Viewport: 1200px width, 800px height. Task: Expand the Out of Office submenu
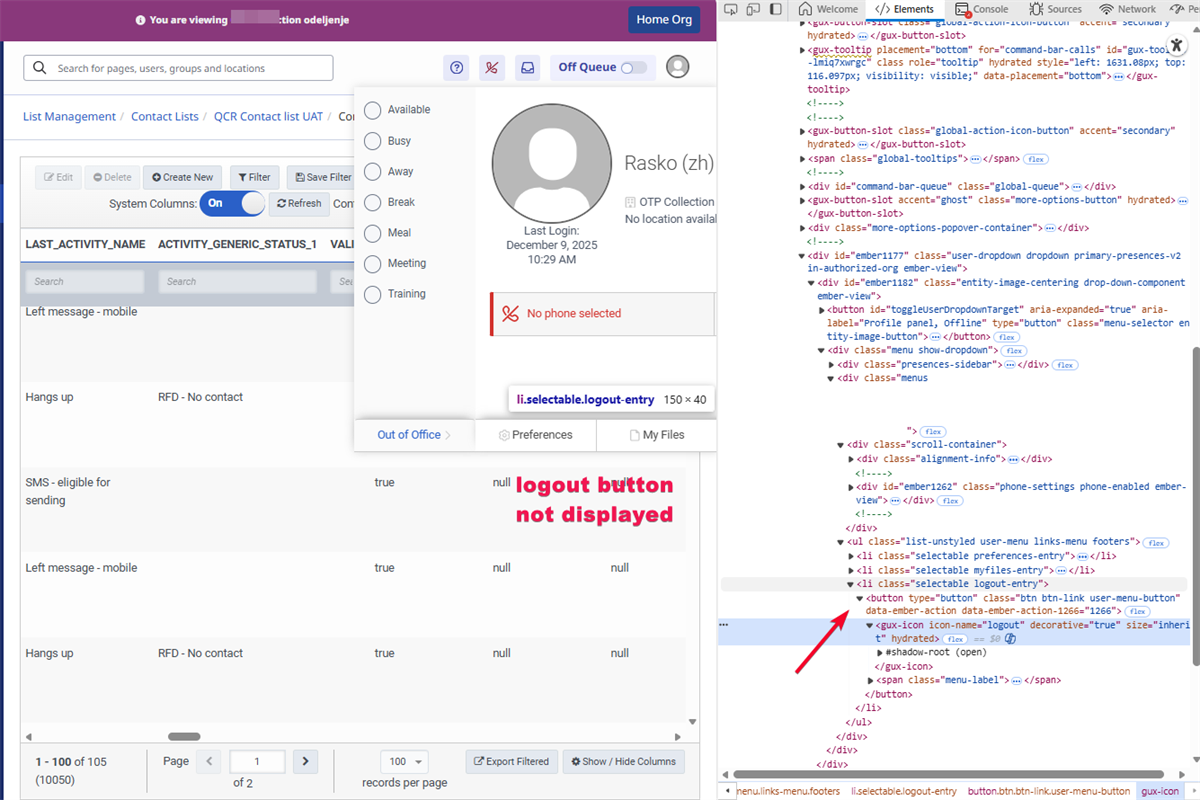click(x=414, y=435)
